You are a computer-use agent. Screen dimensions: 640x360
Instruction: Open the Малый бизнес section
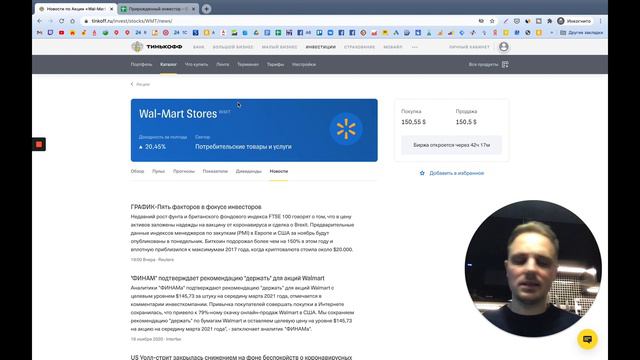click(280, 47)
